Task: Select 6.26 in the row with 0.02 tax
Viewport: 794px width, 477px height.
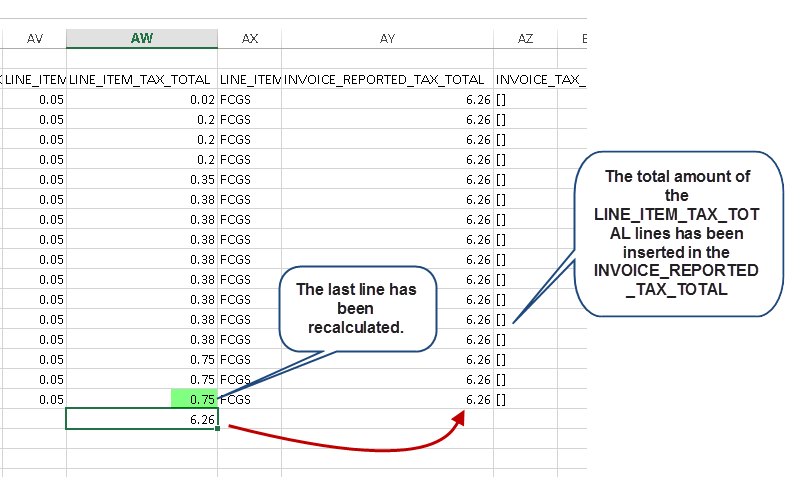Action: (x=387, y=100)
